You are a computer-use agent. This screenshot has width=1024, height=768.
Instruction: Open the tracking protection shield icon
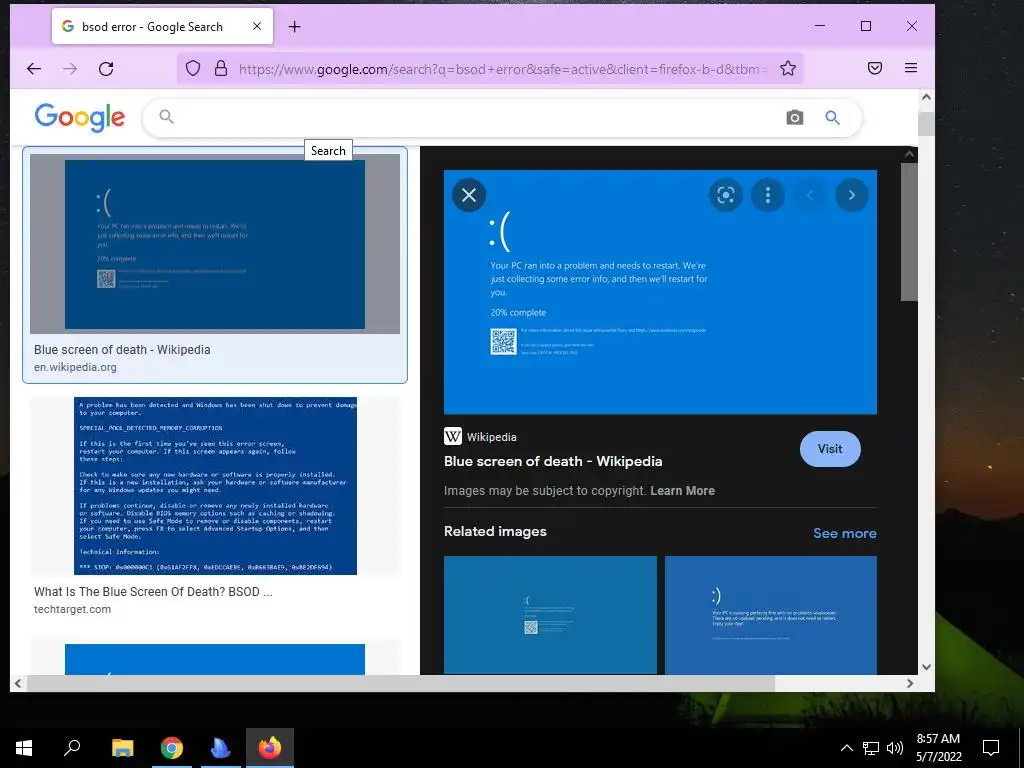(x=193, y=69)
